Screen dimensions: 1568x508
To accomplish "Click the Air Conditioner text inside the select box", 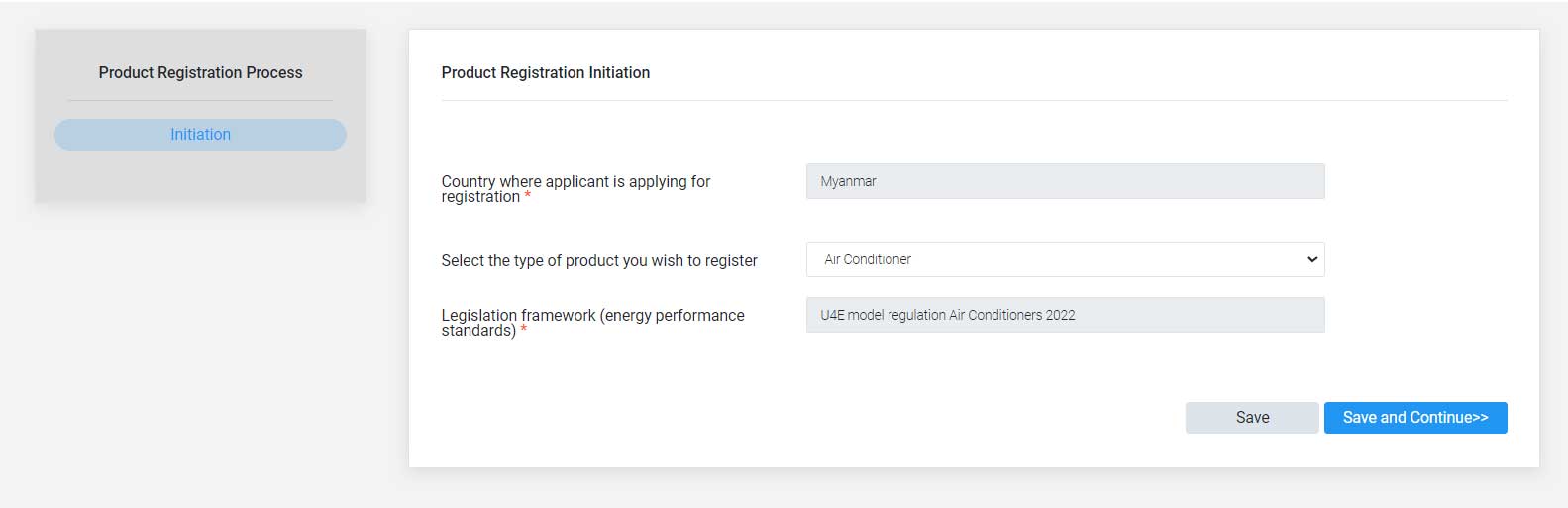I will pyautogui.click(x=868, y=259).
